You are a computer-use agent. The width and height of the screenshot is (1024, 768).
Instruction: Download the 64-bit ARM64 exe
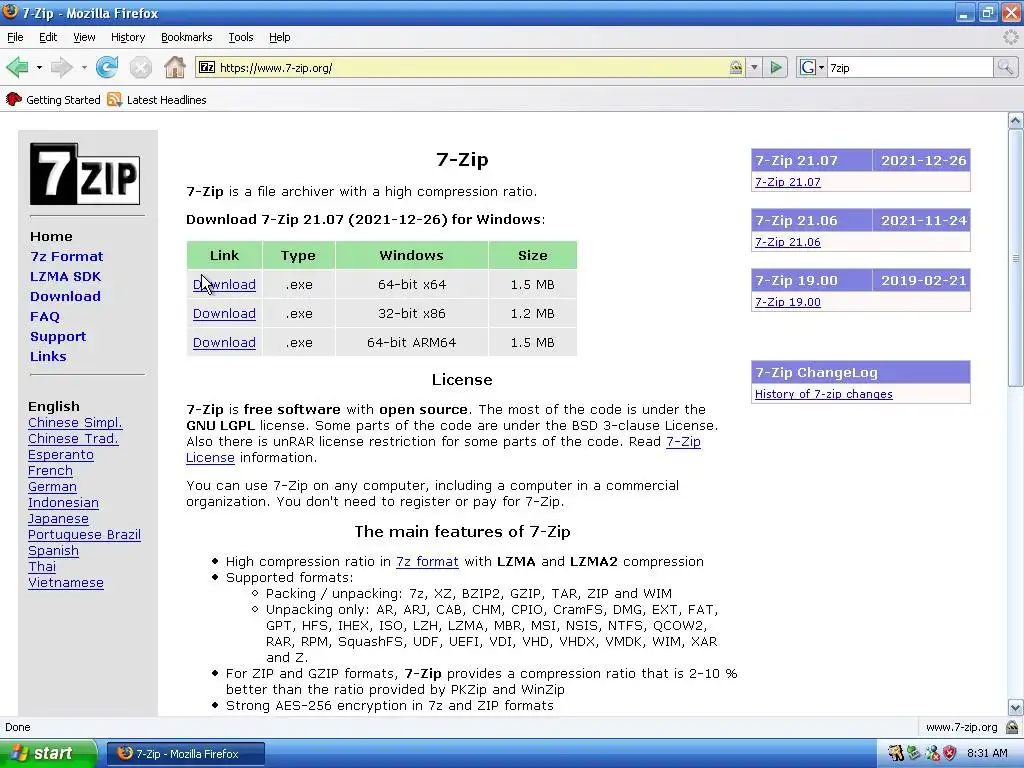pyautogui.click(x=224, y=342)
